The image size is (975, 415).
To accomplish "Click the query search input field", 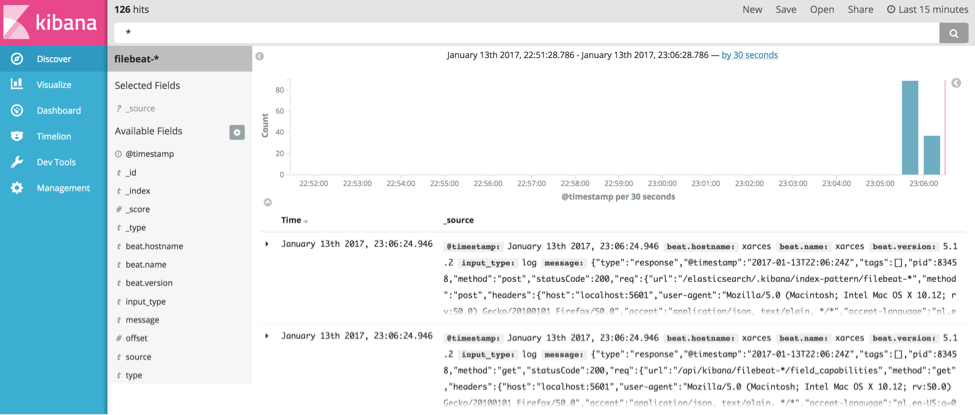I will tap(527, 34).
